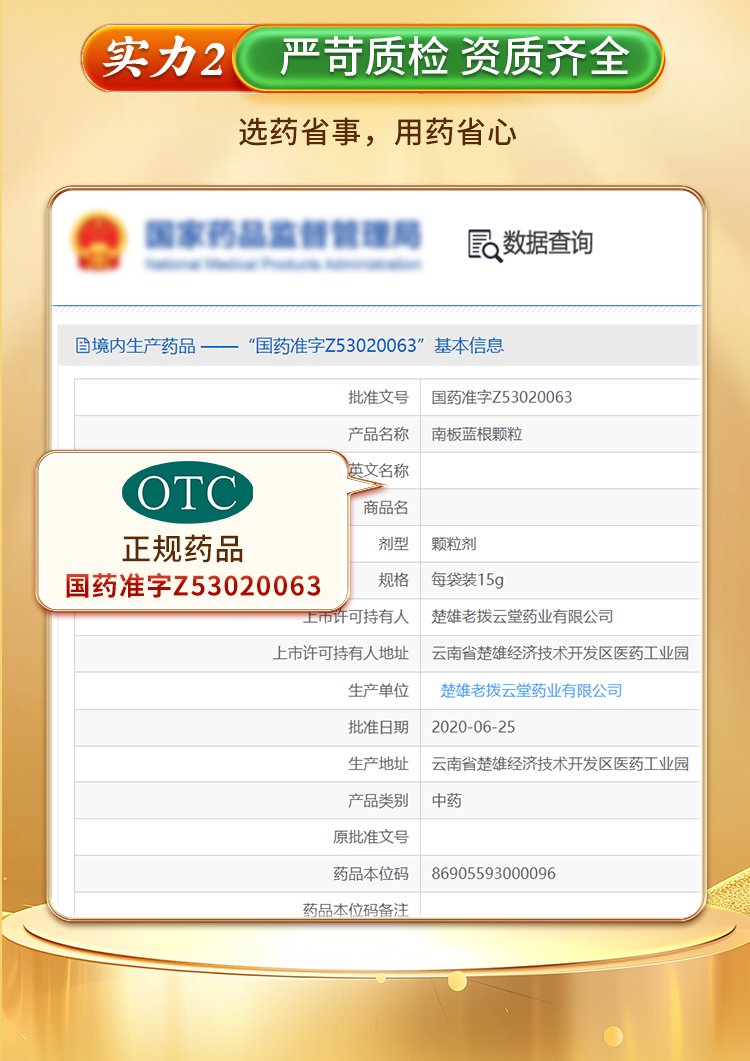
Task: Select the 国药准字Z53020063 table value
Action: tap(502, 397)
